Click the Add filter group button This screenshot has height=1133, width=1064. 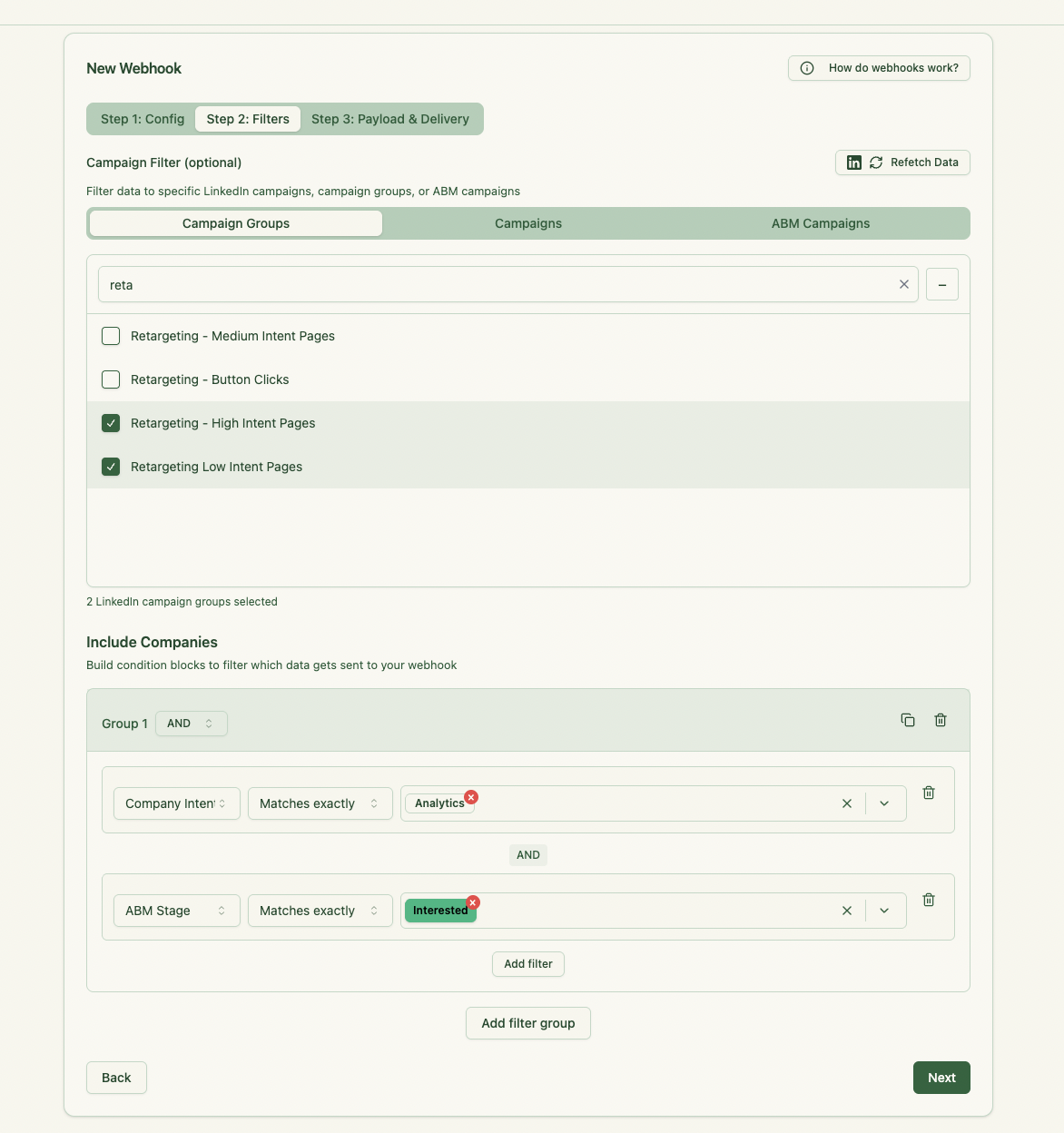click(527, 1023)
